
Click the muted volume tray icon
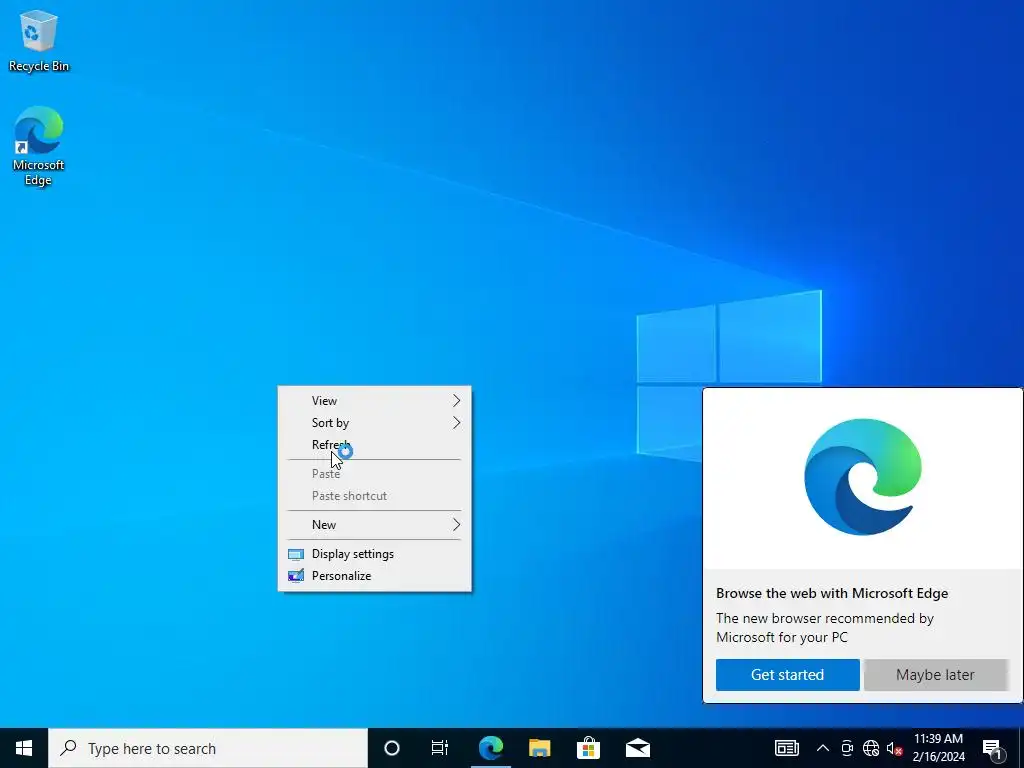point(894,748)
